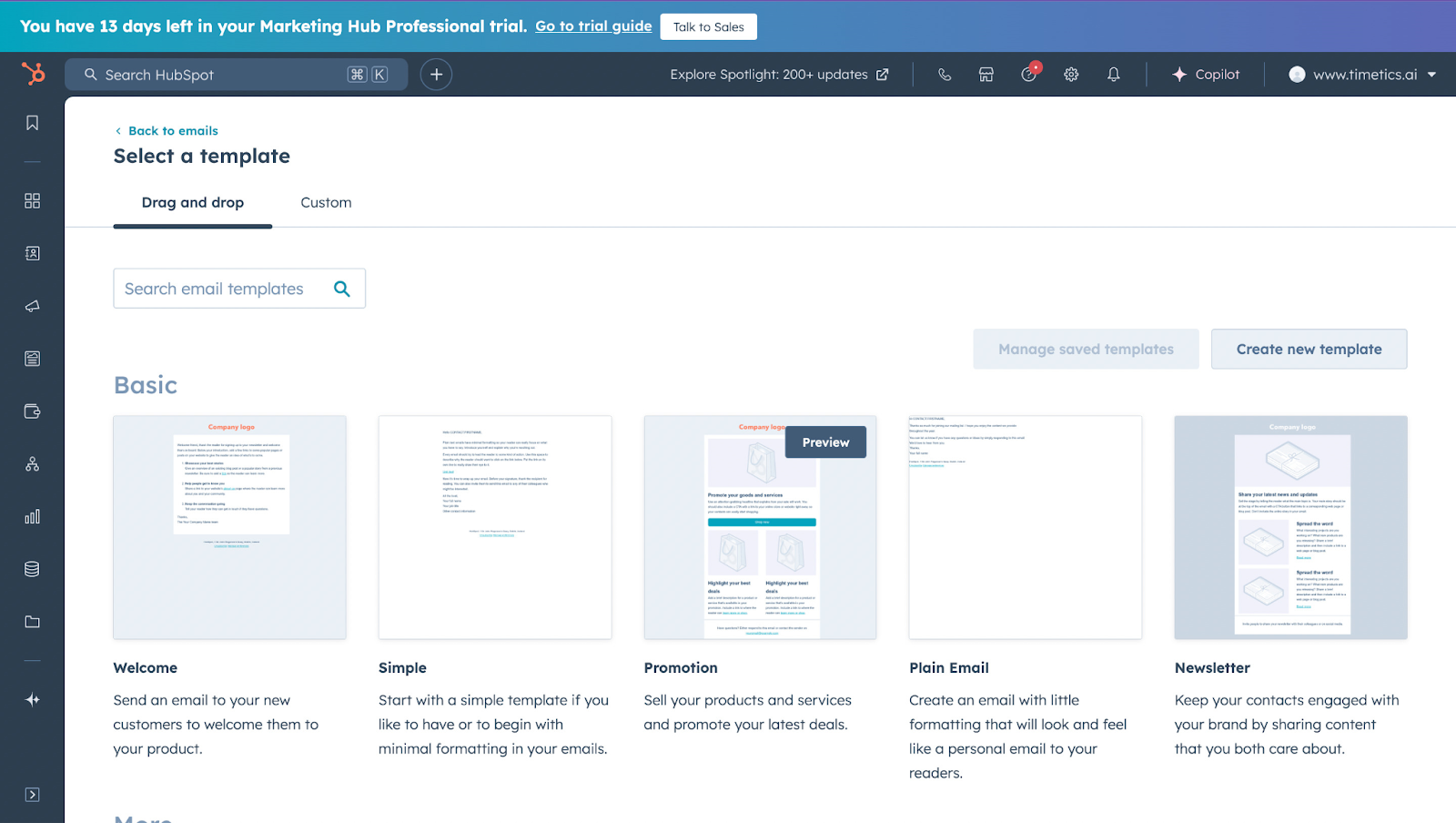Open the Bookmarks panel in the sidebar
This screenshot has width=1456, height=823.
(32, 122)
